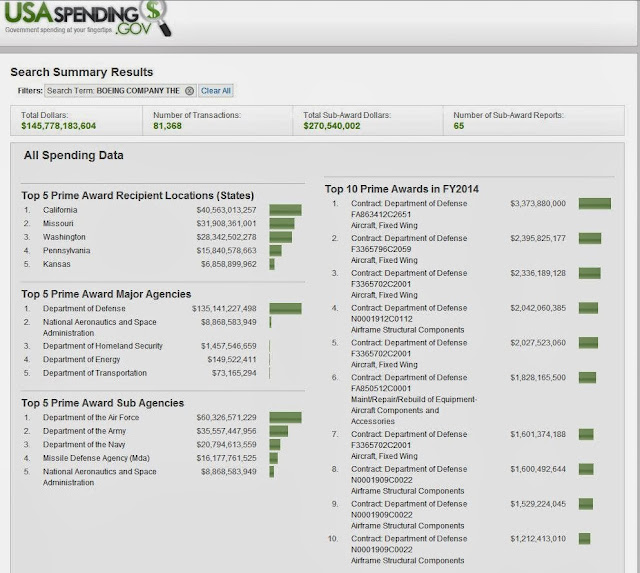Open the tenth prime award worth $1,212,413,010

(409, 550)
